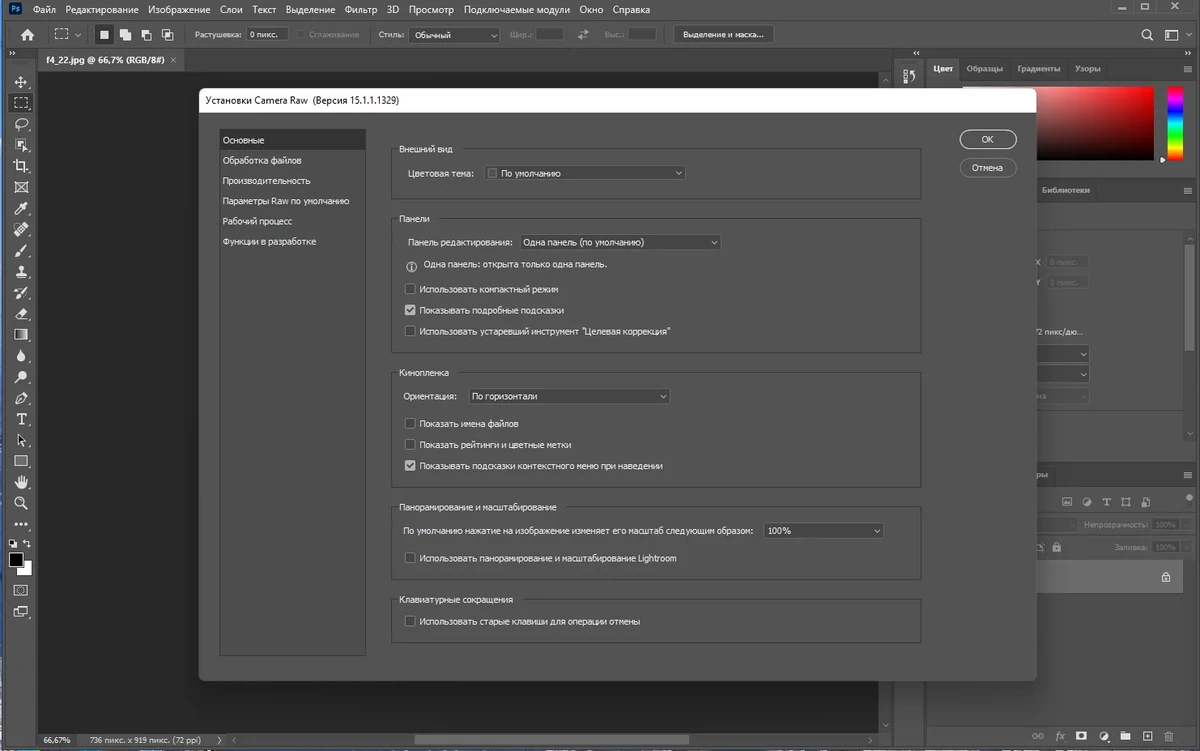This screenshot has height=751, width=1200.
Task: Select the Gradient tool
Action: [x=21, y=334]
